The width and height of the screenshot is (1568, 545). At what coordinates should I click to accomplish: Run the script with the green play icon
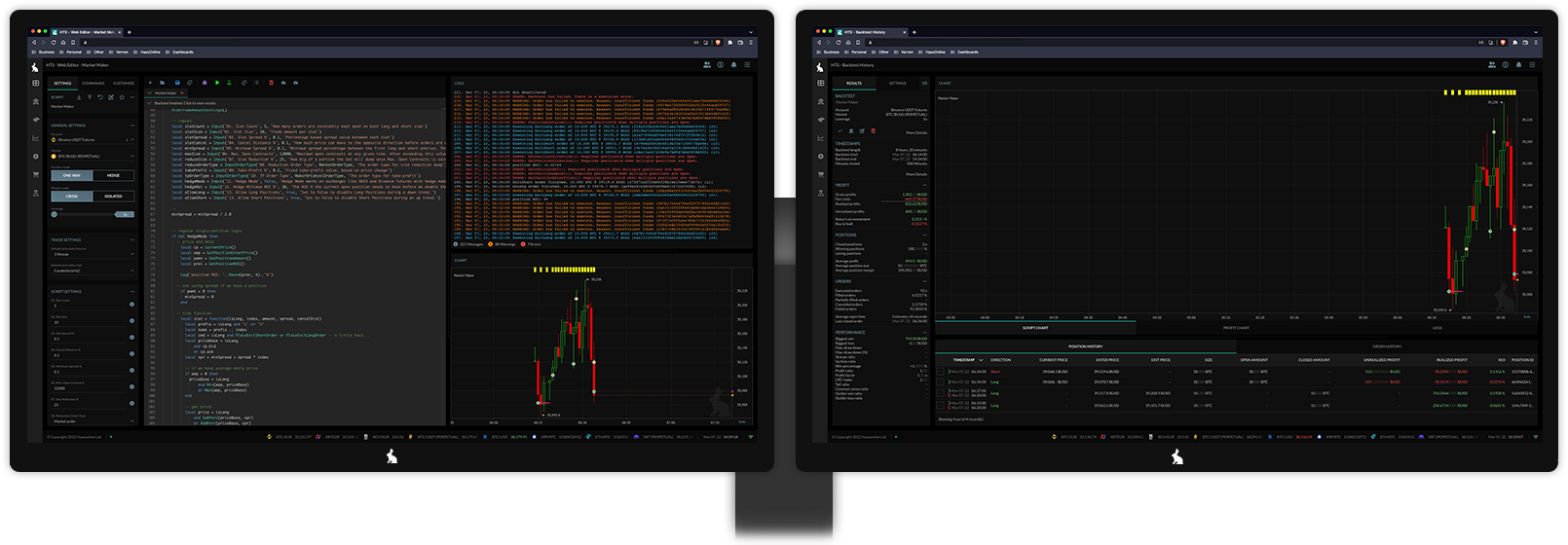[x=217, y=83]
